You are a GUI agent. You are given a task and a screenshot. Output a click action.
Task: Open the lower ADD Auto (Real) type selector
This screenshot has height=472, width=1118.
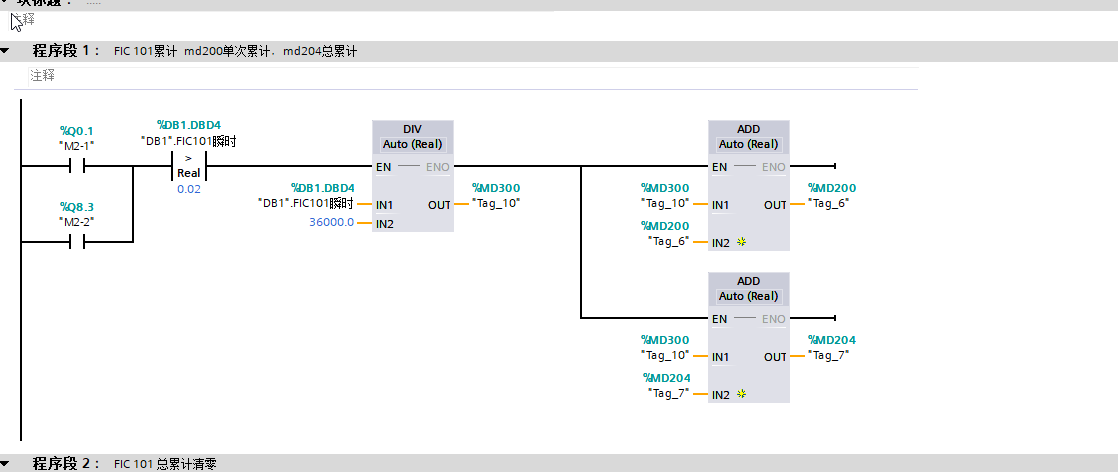(x=748, y=296)
